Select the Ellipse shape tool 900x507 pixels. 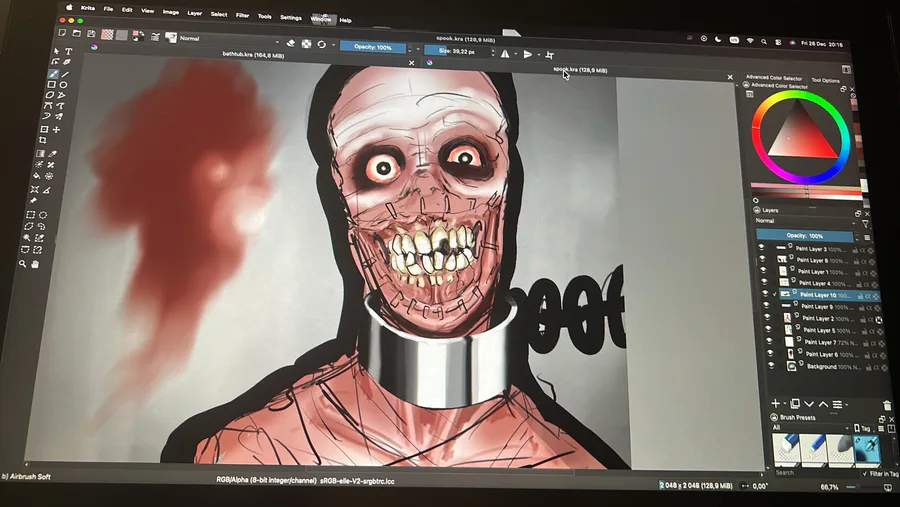(x=64, y=84)
